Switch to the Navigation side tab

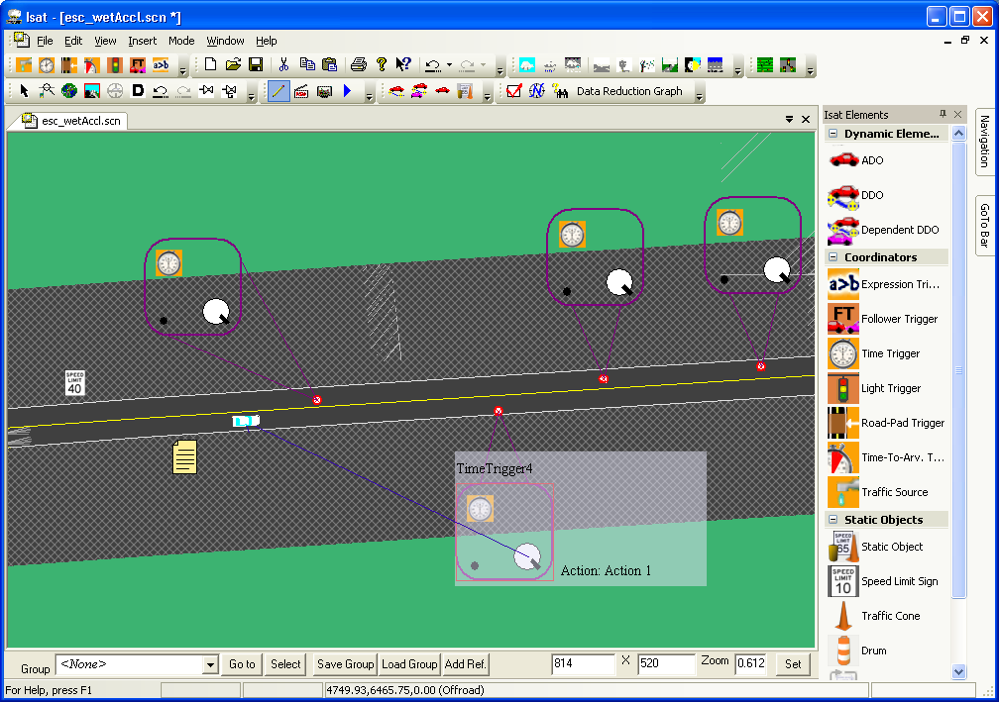984,142
